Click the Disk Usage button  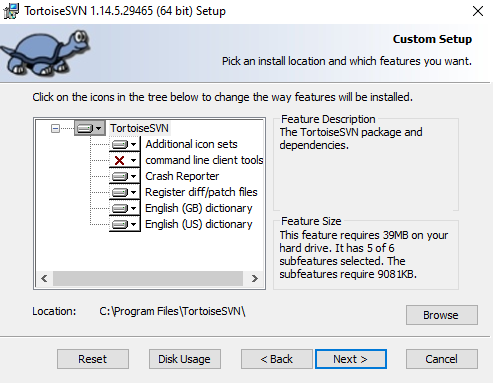185,359
